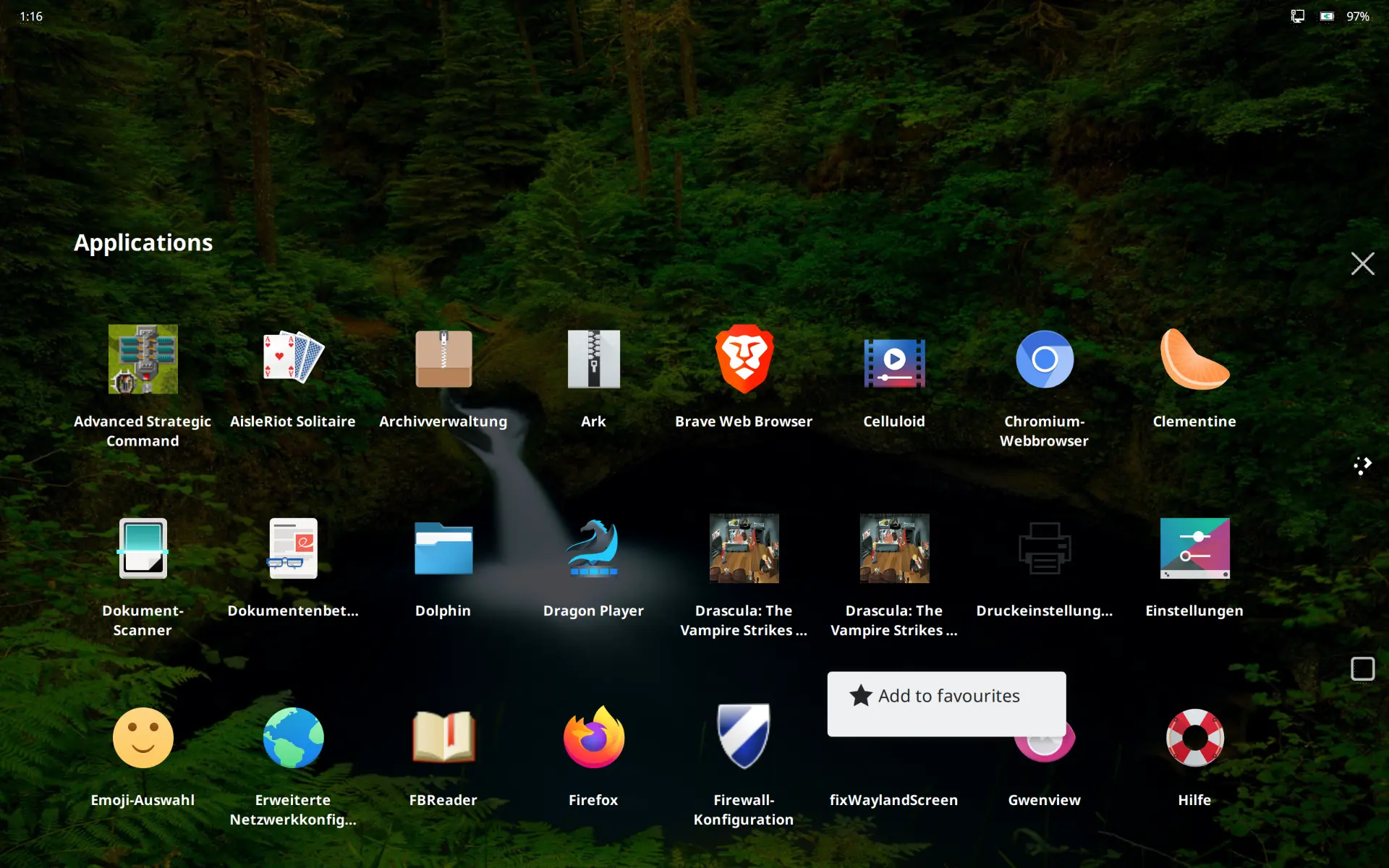Launch Celluloid video player icon
The width and height of the screenshot is (1389, 868).
(x=894, y=362)
